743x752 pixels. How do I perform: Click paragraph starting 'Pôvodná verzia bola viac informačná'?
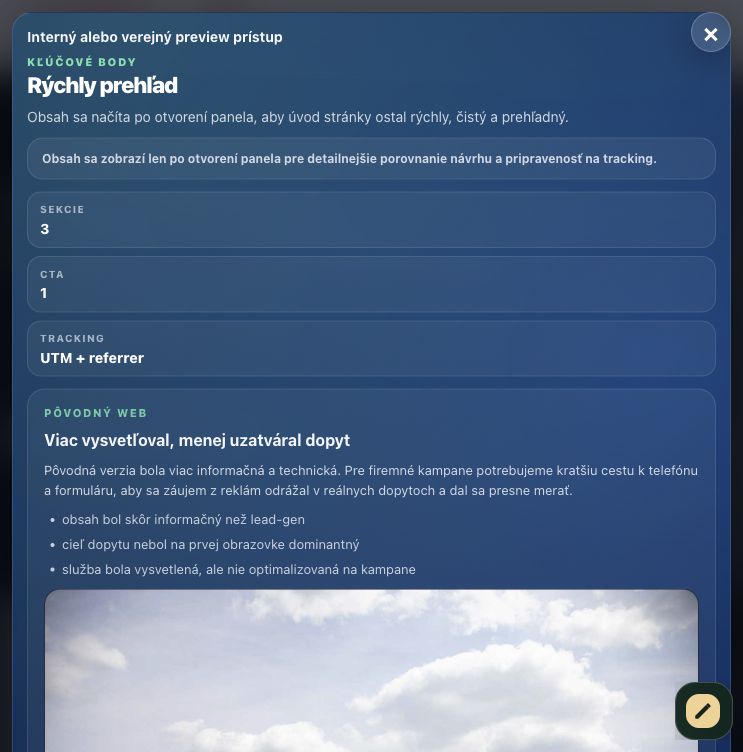click(x=371, y=481)
